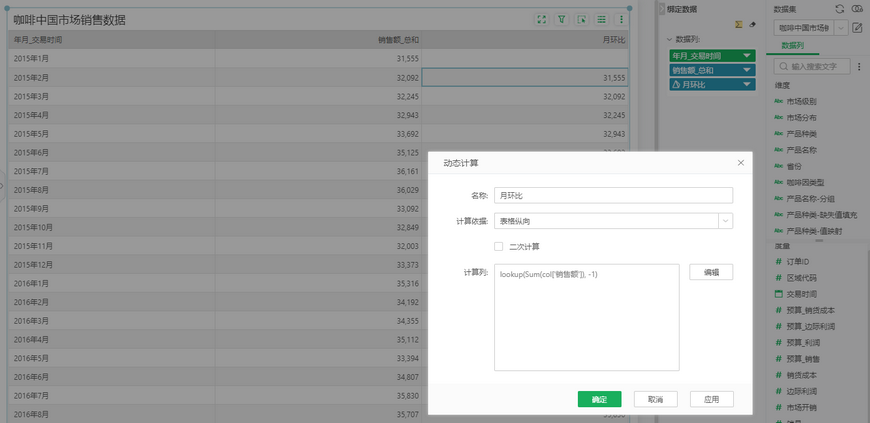870x423 pixels.
Task: Click the eraser clear-binding icon
Action: 752,24
